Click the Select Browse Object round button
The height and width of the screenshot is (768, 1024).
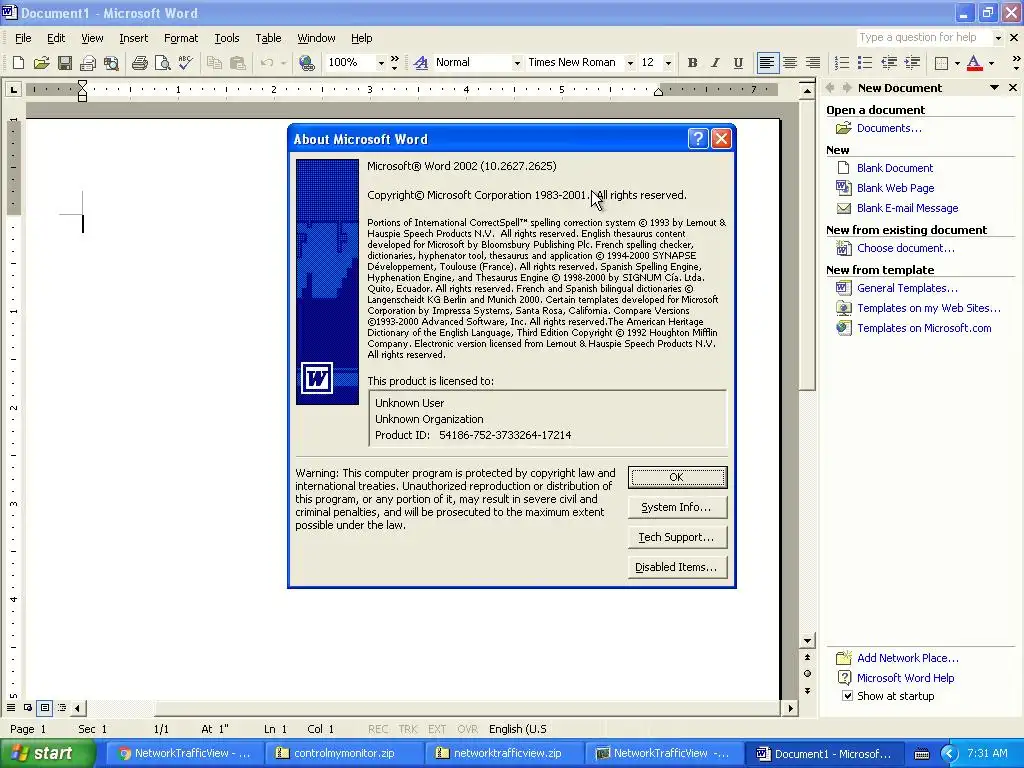pos(807,673)
